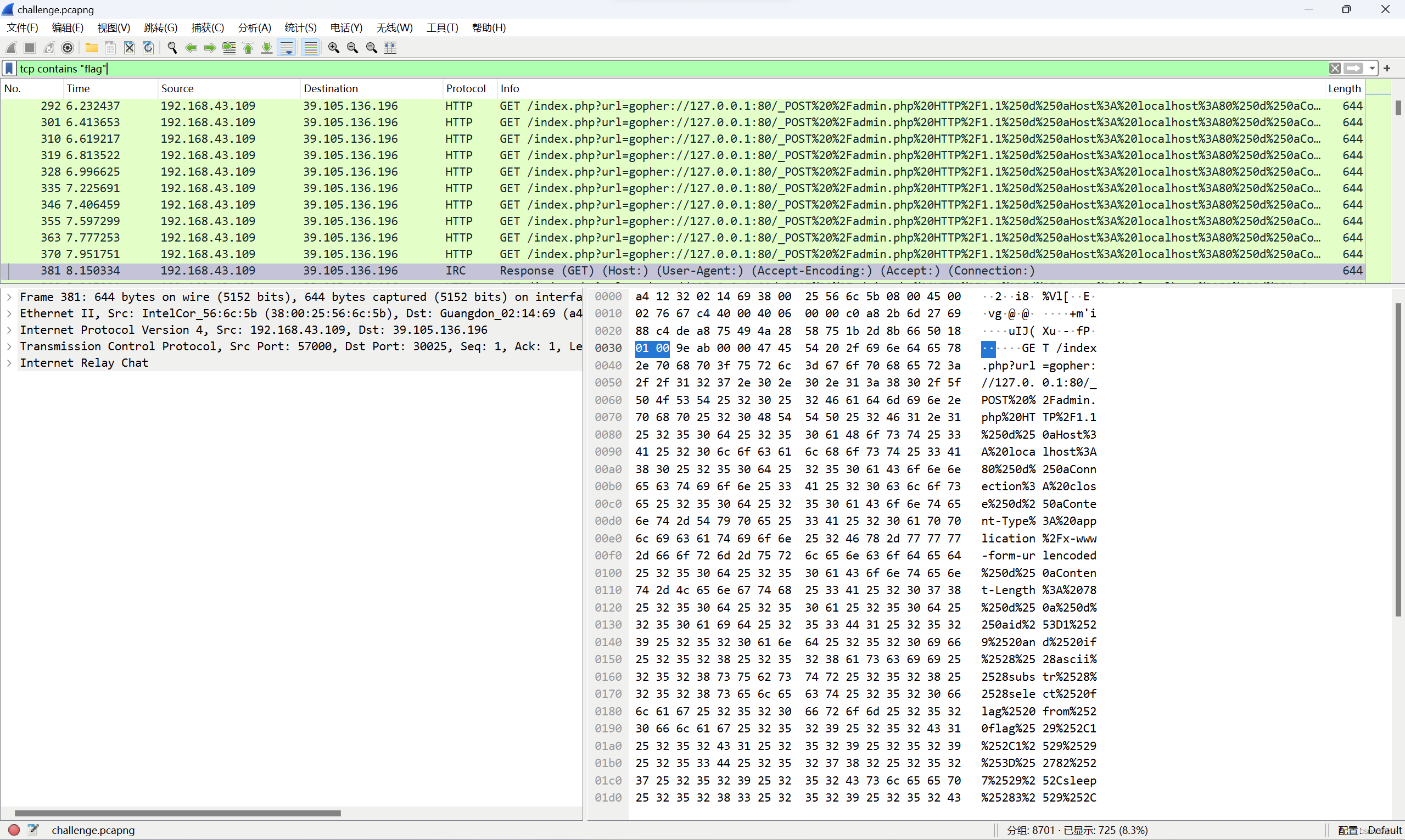Toggle auto-scroll during live capture
The image size is (1405, 840).
point(287,48)
